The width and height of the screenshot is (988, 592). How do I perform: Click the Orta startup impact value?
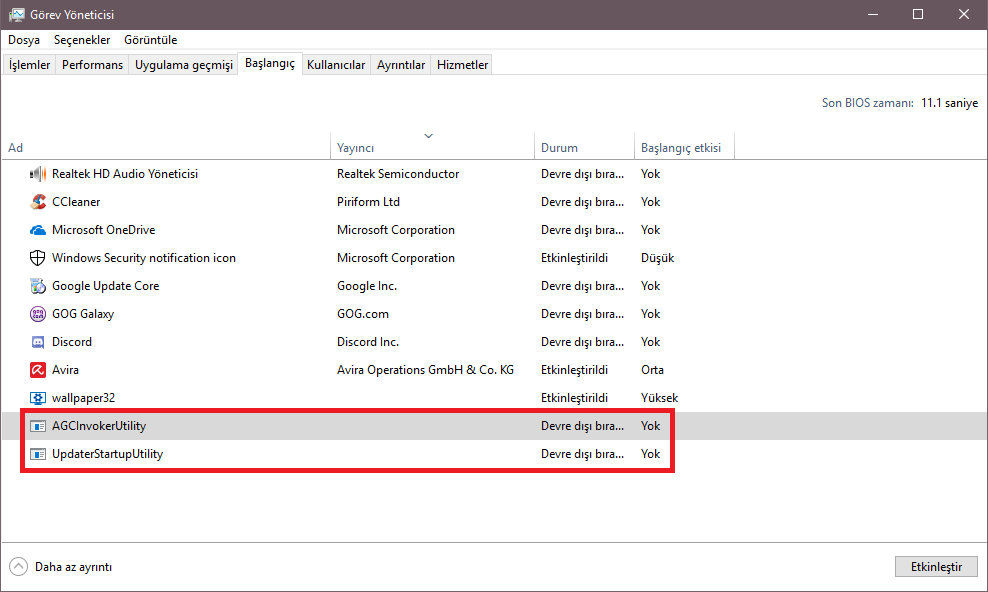point(652,370)
